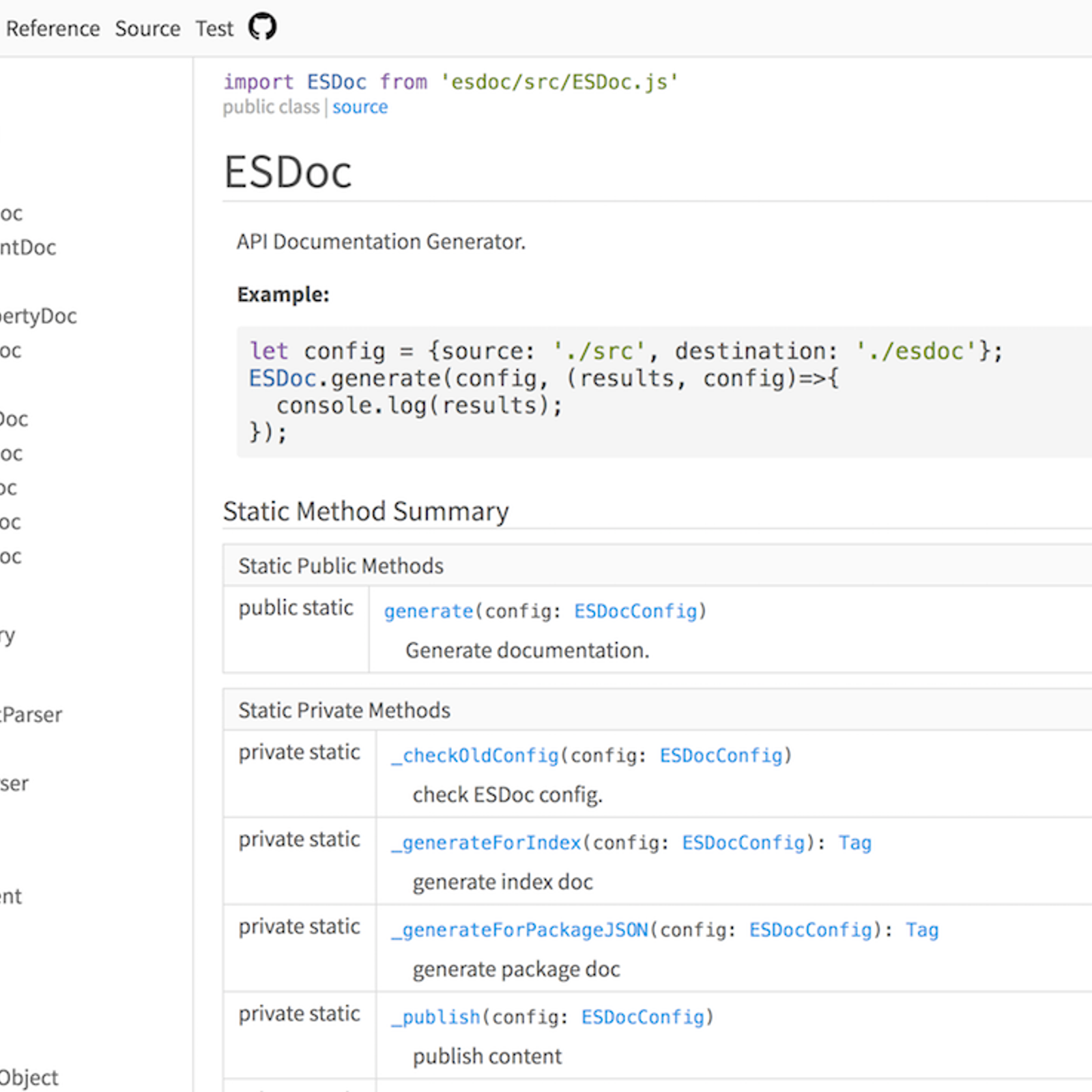Select sidebar item ending in ntDoc
Viewport: 1092px width, 1092px height.
point(27,247)
